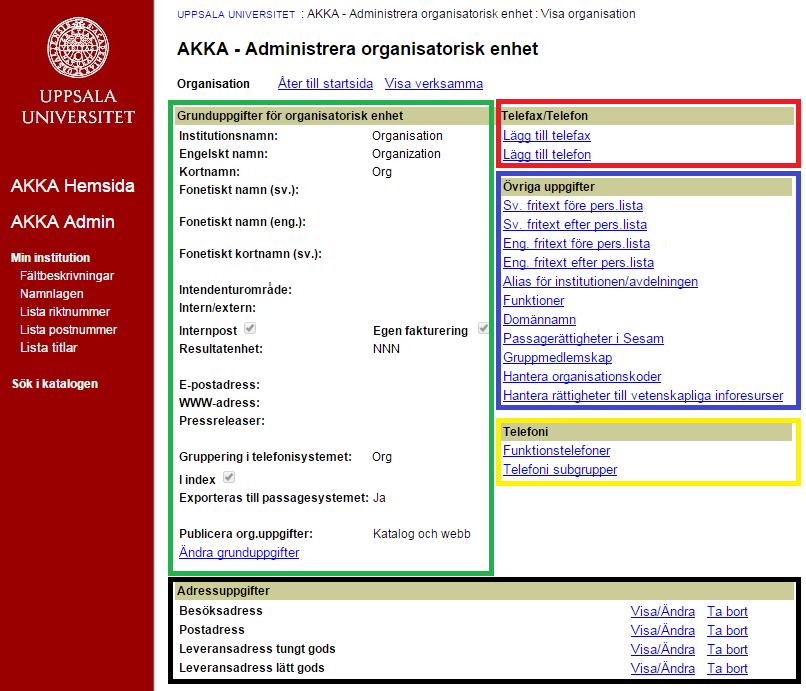Screen dimensions: 806x691
Task: Open AKKA Hemsida in the sidebar
Action: (x=72, y=186)
